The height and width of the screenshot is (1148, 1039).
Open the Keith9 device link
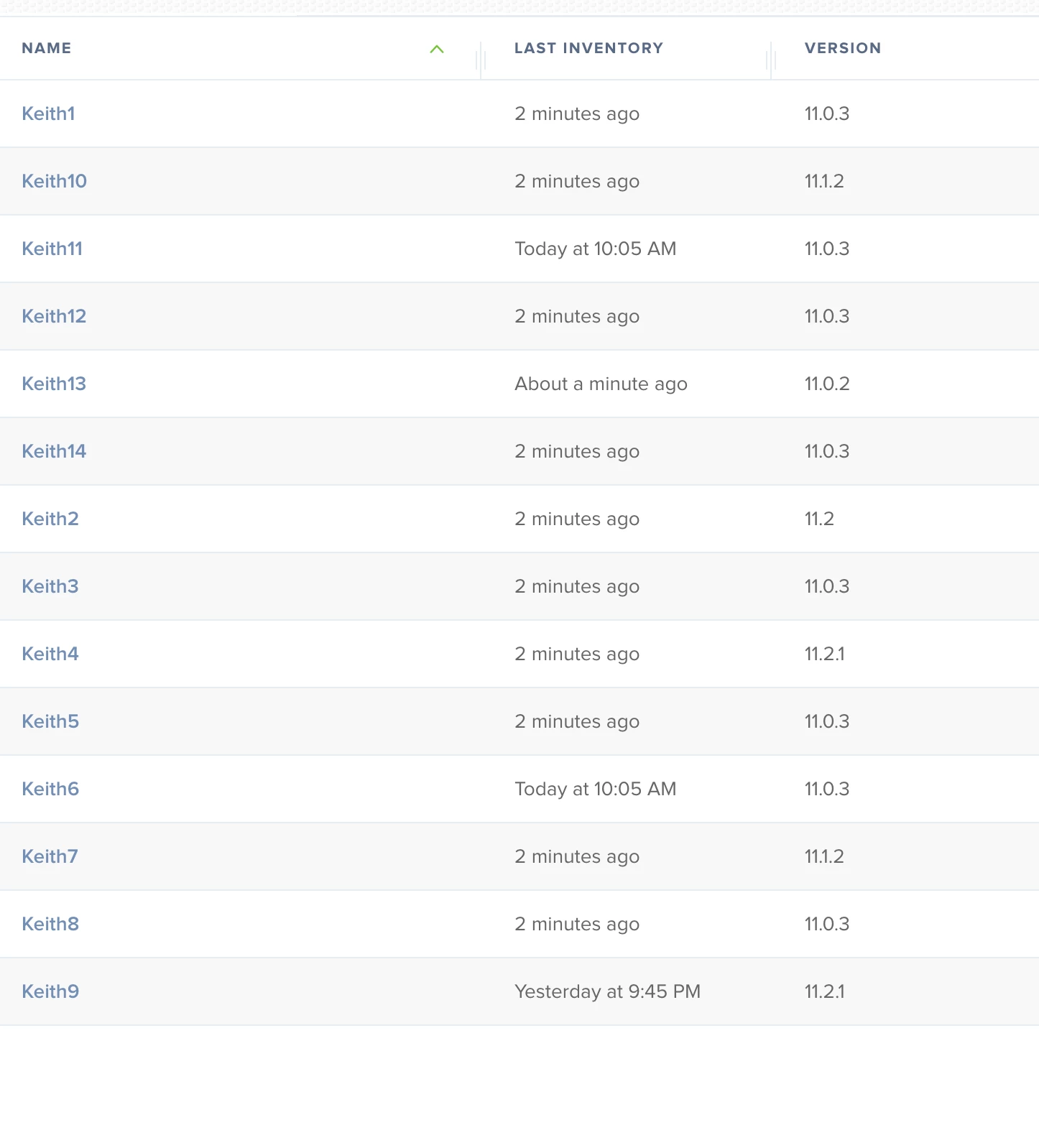click(50, 991)
